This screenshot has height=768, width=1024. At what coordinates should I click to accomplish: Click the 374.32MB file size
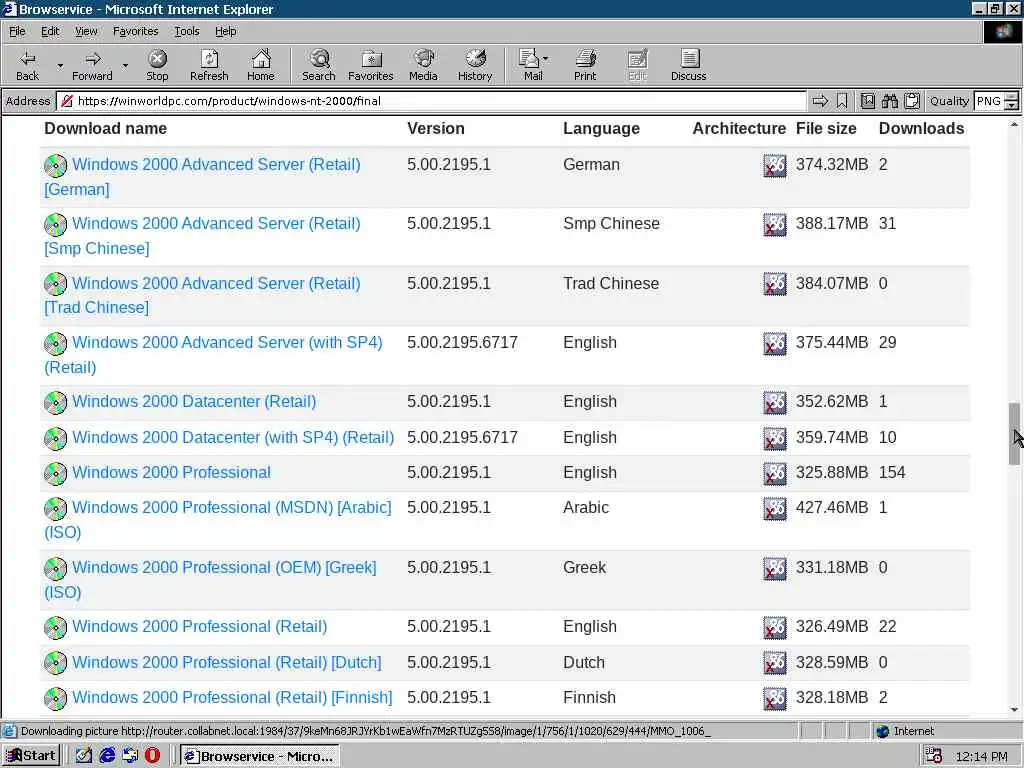click(832, 165)
